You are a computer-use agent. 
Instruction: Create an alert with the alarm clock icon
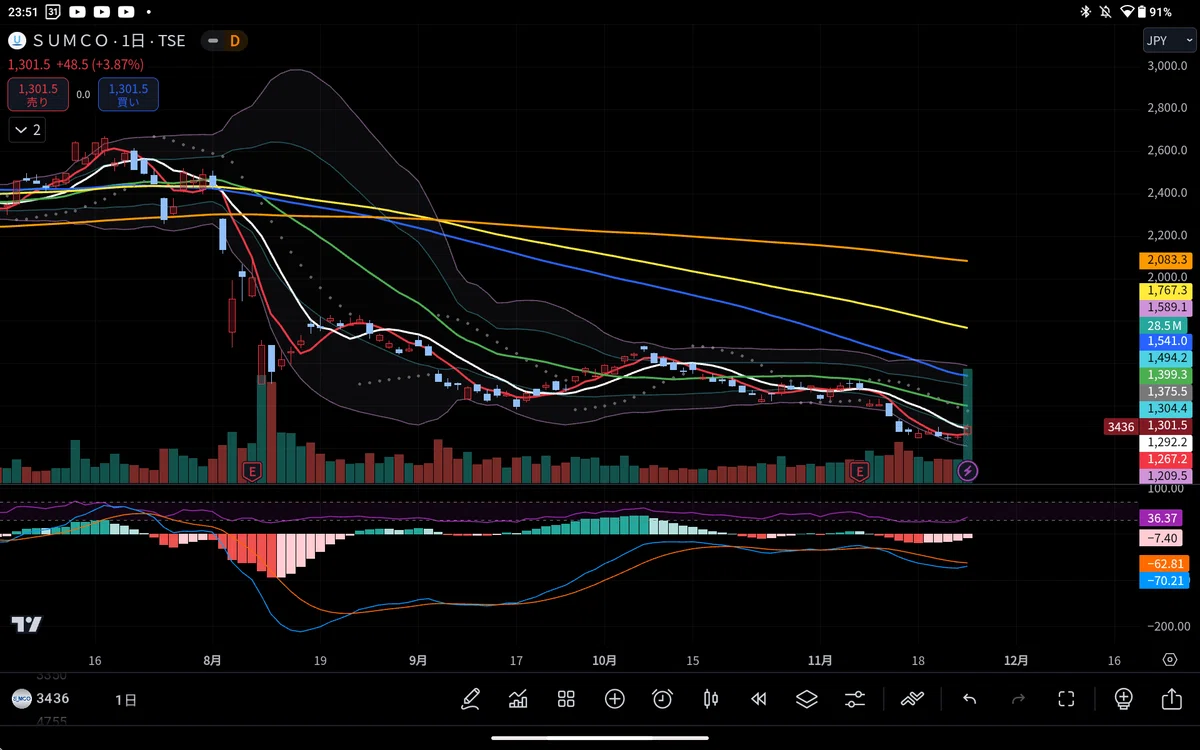tap(662, 699)
